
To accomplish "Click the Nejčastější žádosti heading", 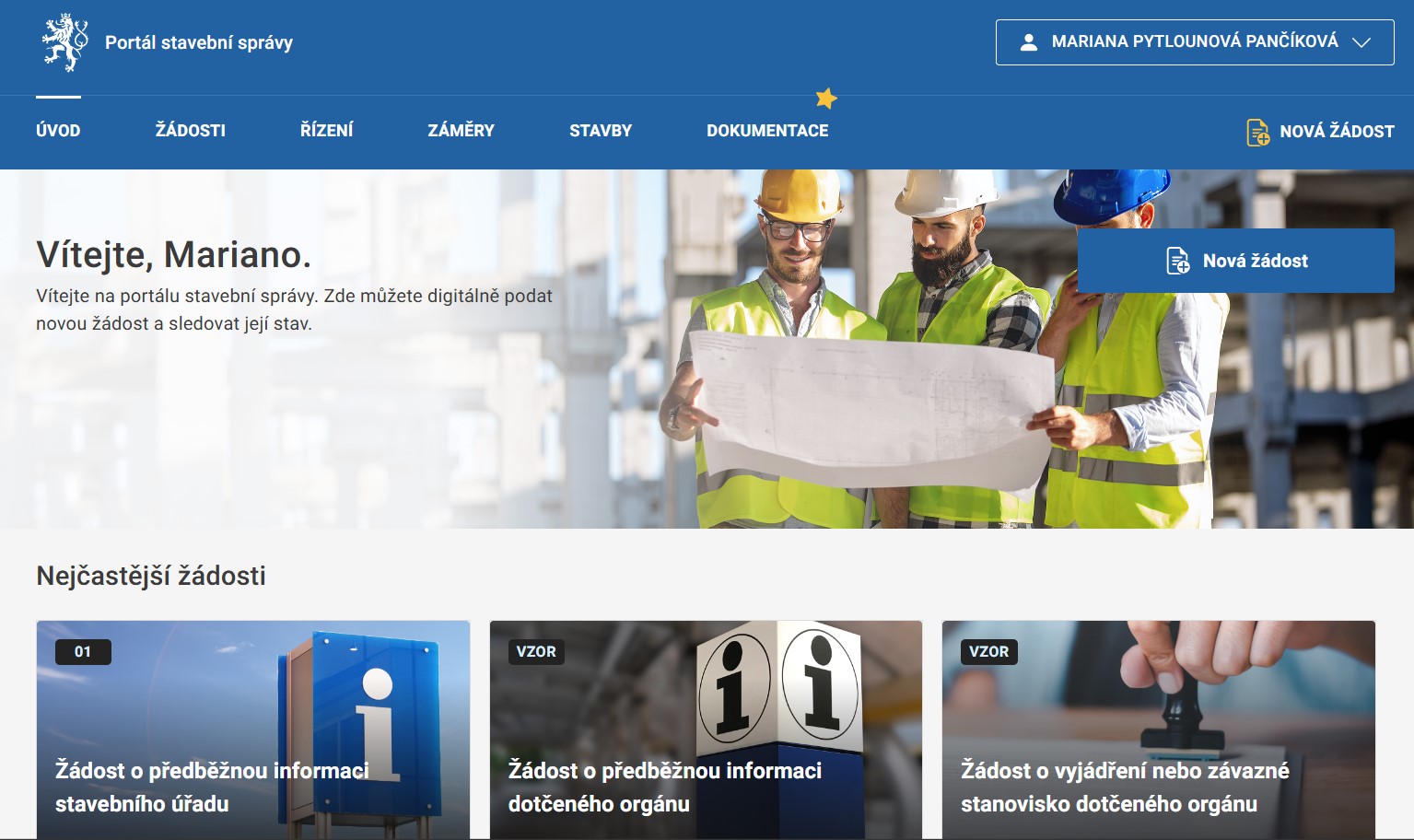I will tap(151, 576).
